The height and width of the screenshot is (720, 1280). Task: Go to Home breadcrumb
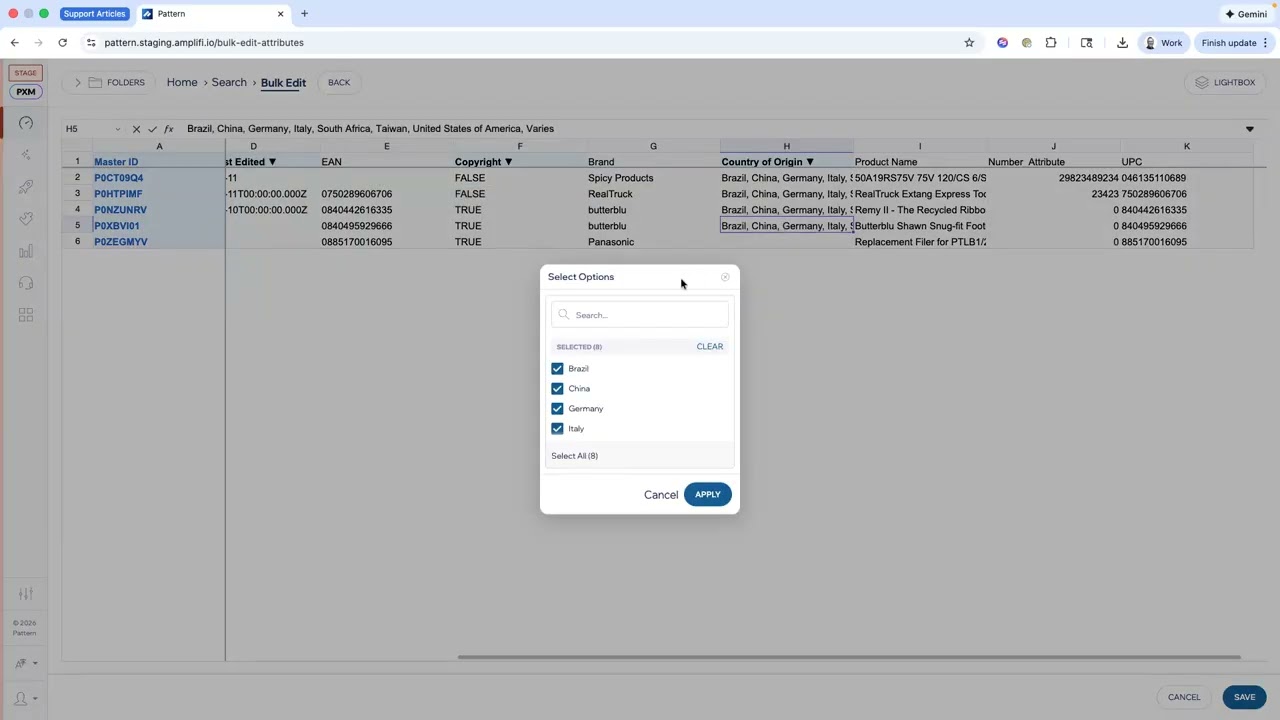coord(182,82)
